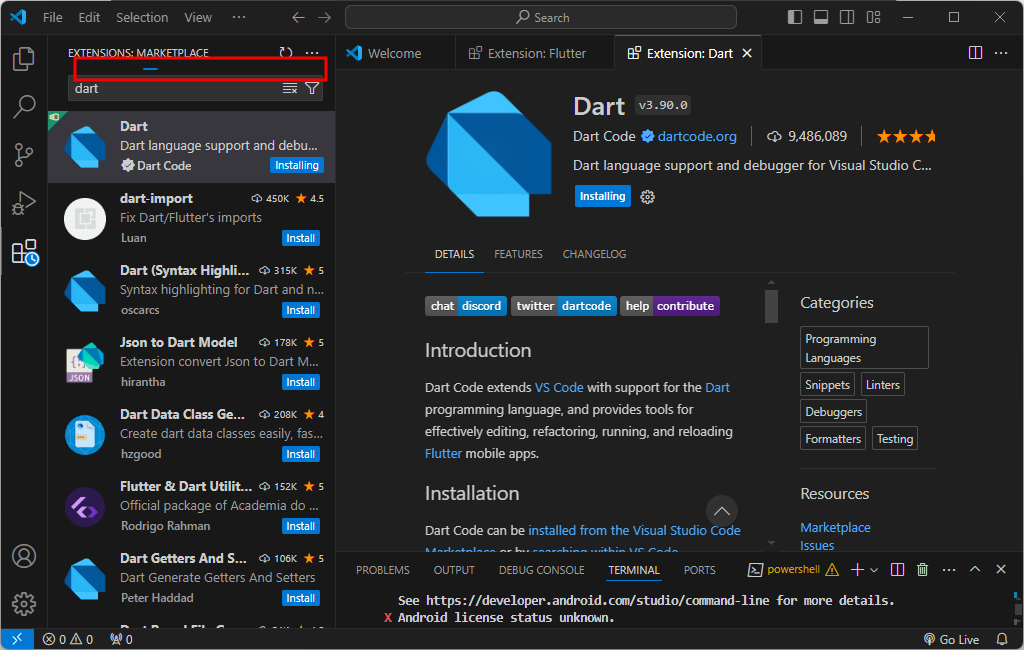
Task: Open the Accounts menu icon
Action: point(24,556)
